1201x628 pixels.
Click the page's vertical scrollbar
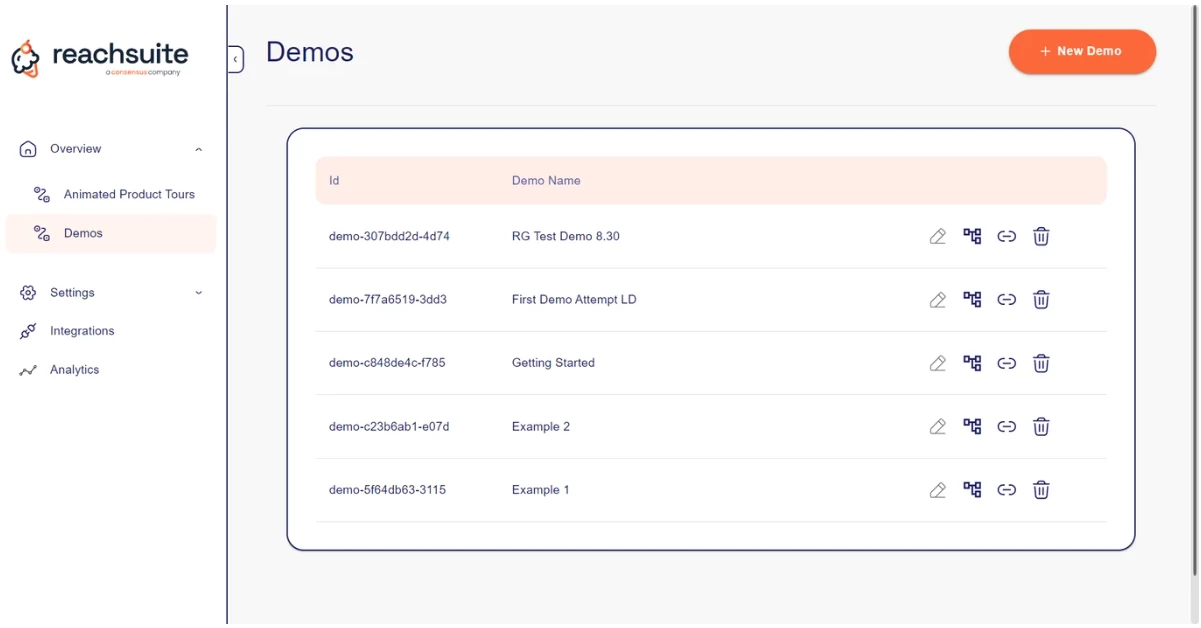1195,300
